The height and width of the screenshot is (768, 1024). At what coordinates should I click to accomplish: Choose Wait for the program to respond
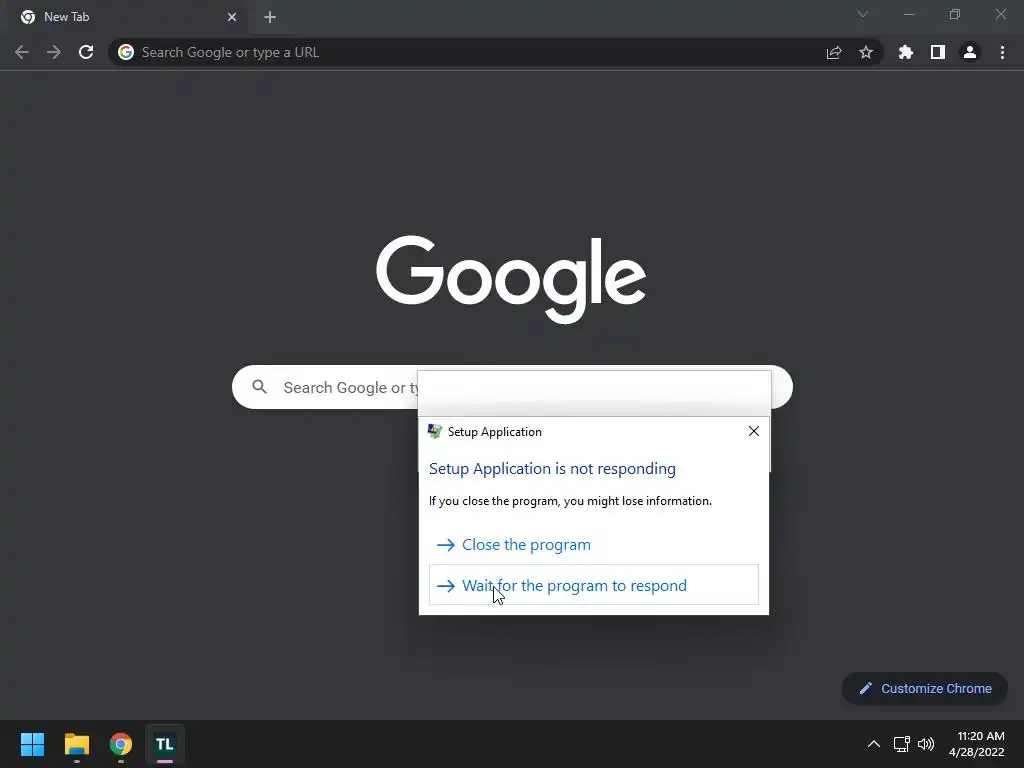coord(594,585)
